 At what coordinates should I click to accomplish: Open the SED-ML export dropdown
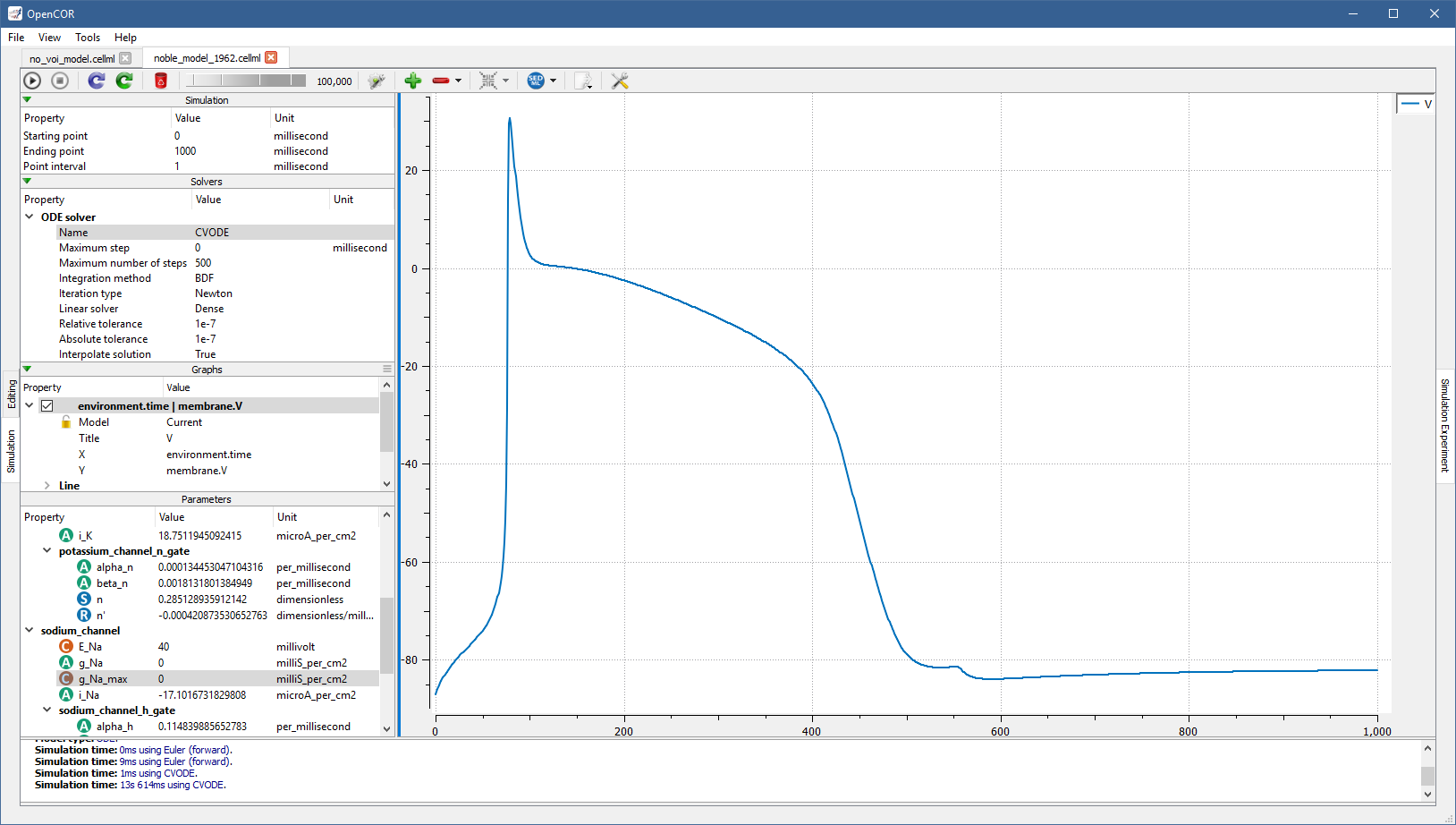tap(553, 81)
